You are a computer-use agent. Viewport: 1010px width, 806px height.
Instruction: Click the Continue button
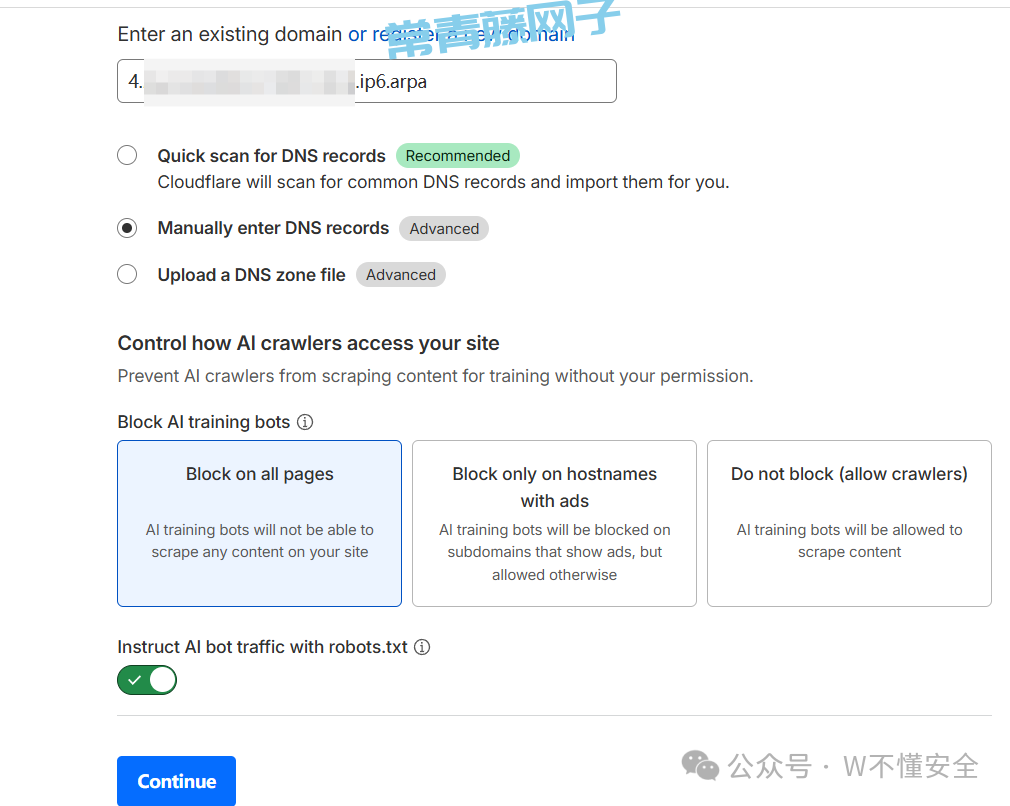(176, 781)
